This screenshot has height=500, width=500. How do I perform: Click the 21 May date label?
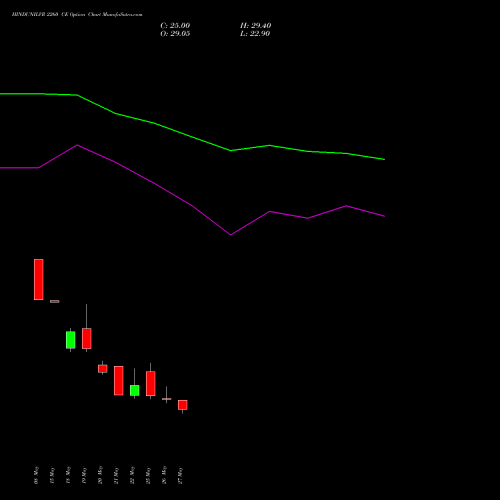coord(116,475)
